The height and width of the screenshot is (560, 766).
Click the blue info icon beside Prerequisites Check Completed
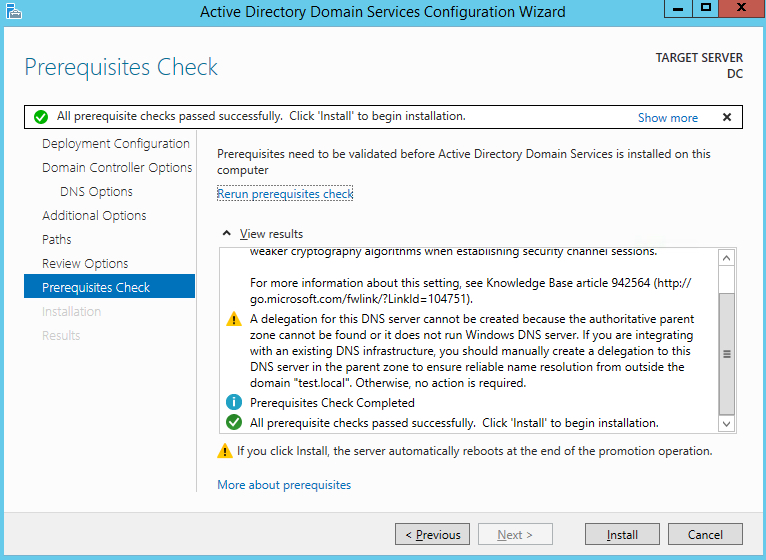[x=234, y=402]
